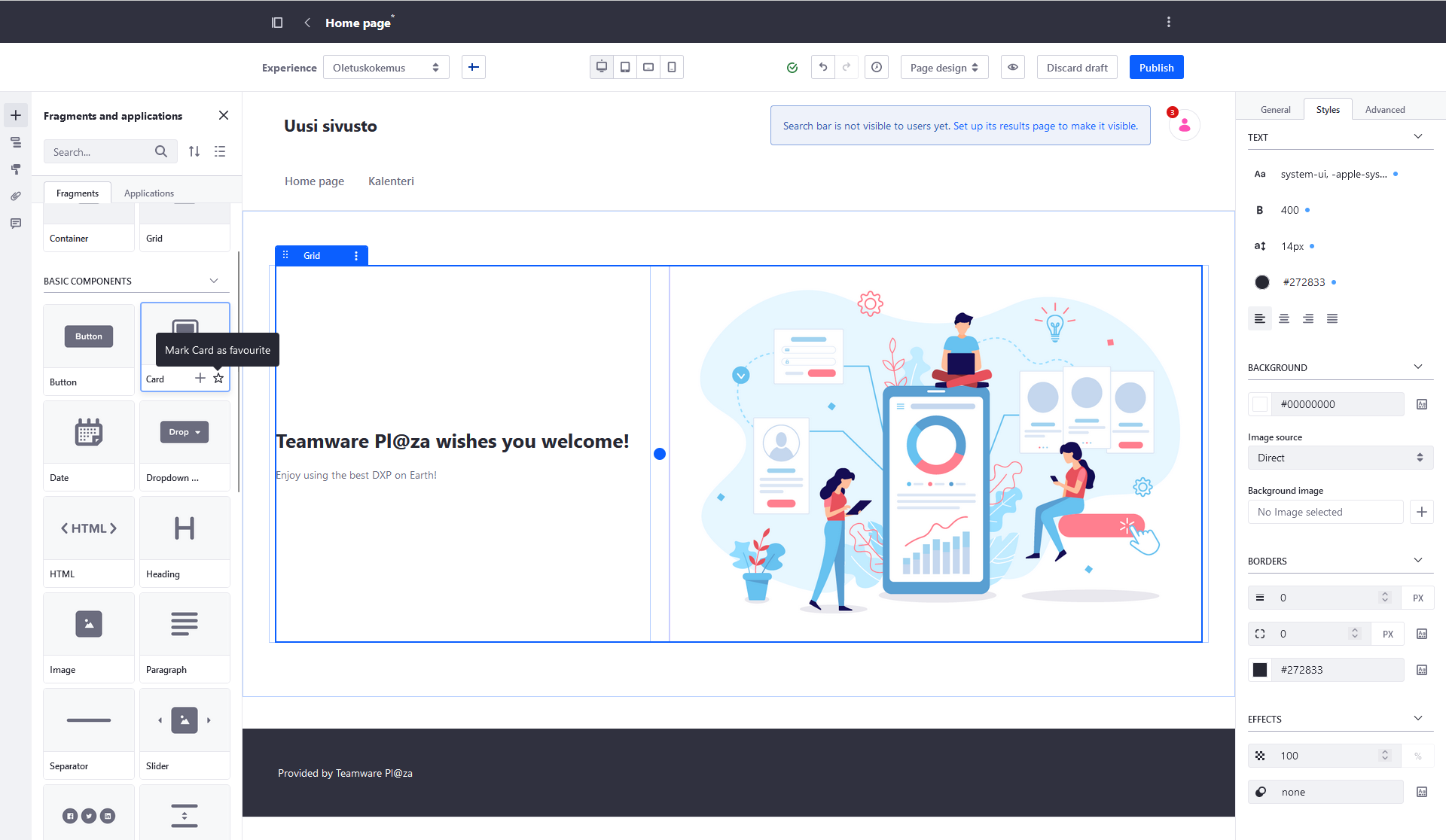Switch to portrait phone viewport
This screenshot has width=1446, height=840.
coord(672,67)
